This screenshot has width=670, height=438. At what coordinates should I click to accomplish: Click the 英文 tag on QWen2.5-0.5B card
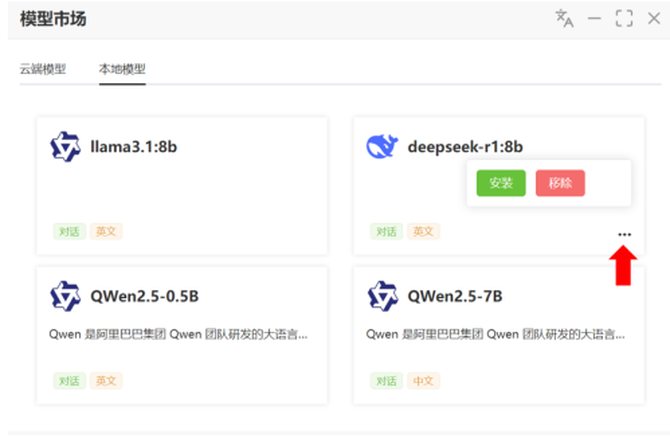[106, 381]
